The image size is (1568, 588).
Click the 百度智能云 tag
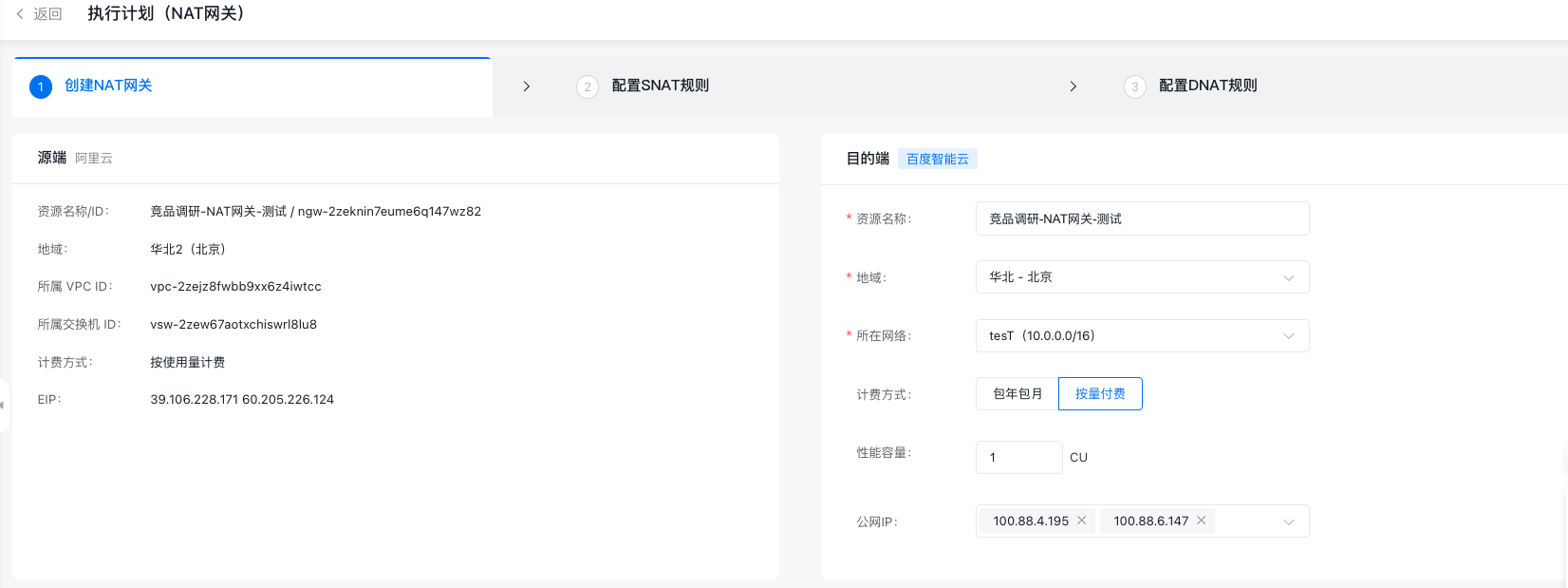click(x=938, y=159)
